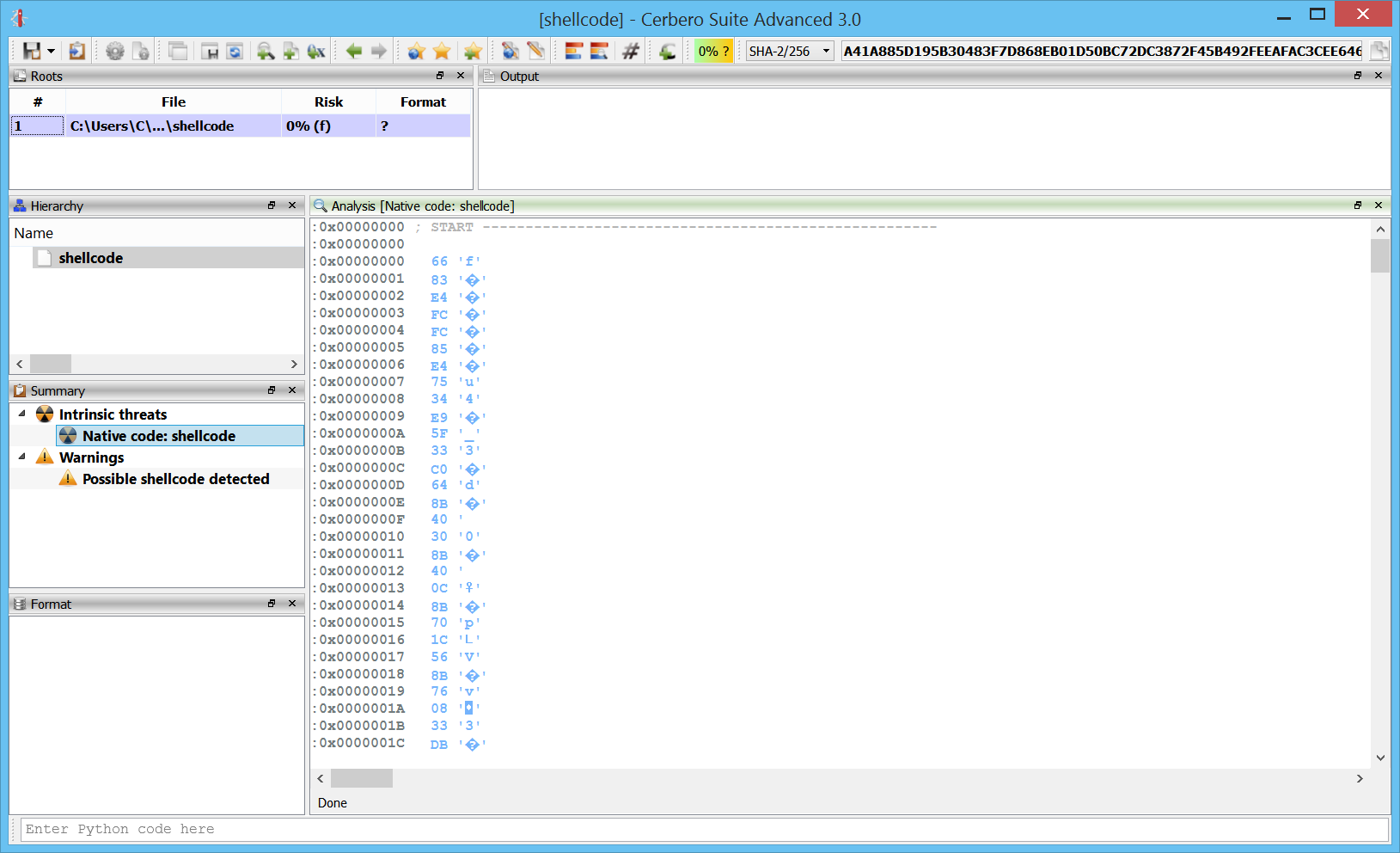Select the C:\Users\C\...\shellcode file cell
Viewport: 1400px width, 853px height.
pos(174,126)
